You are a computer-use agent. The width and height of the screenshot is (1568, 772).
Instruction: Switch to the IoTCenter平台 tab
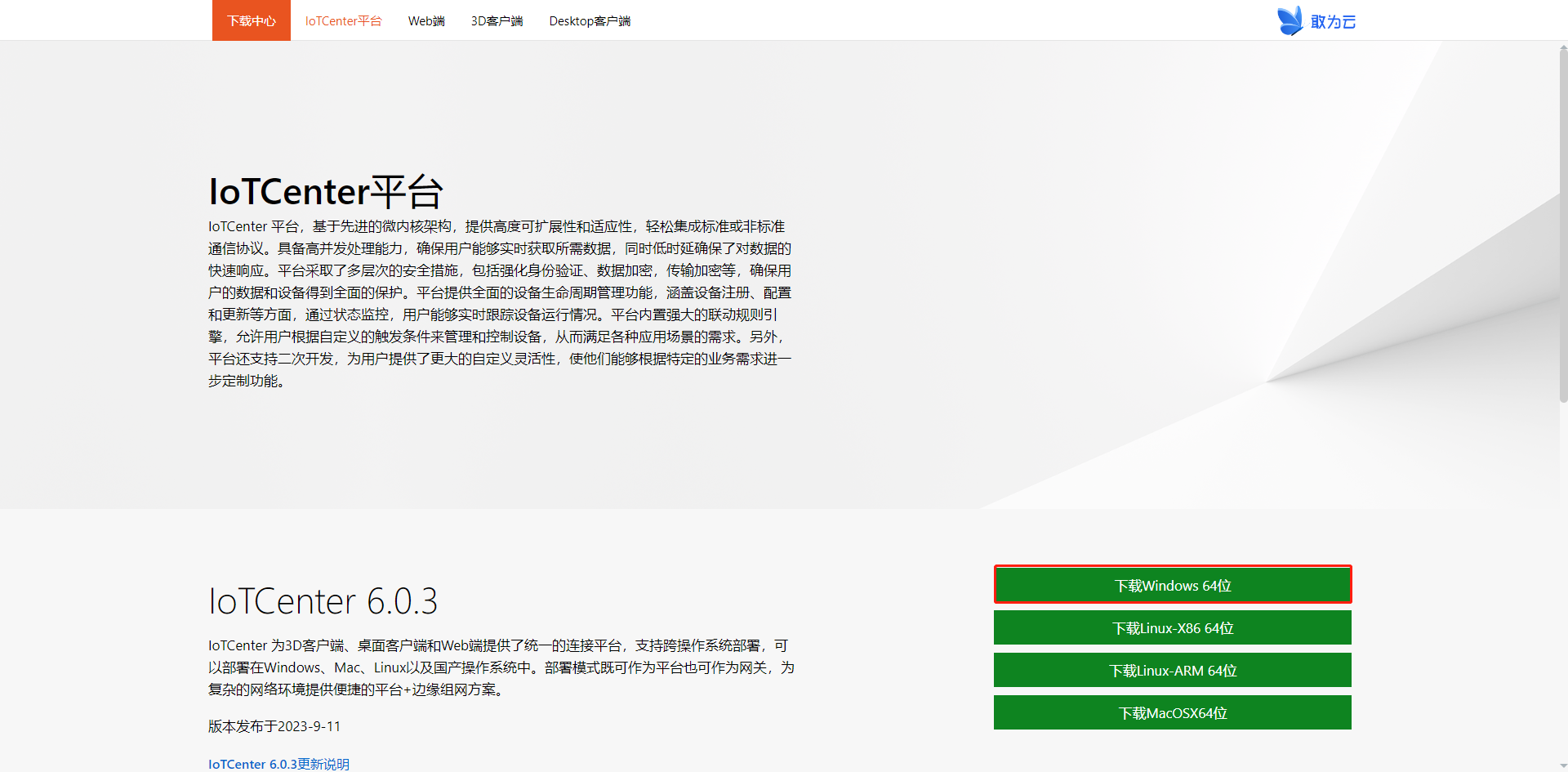[x=343, y=20]
